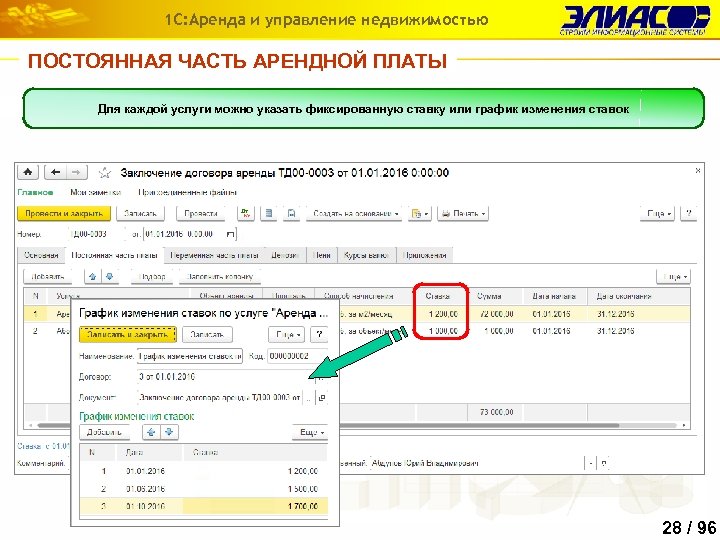Open the Документ field's linked item icon
Viewport: 720px width, 540px height.
(x=322, y=398)
